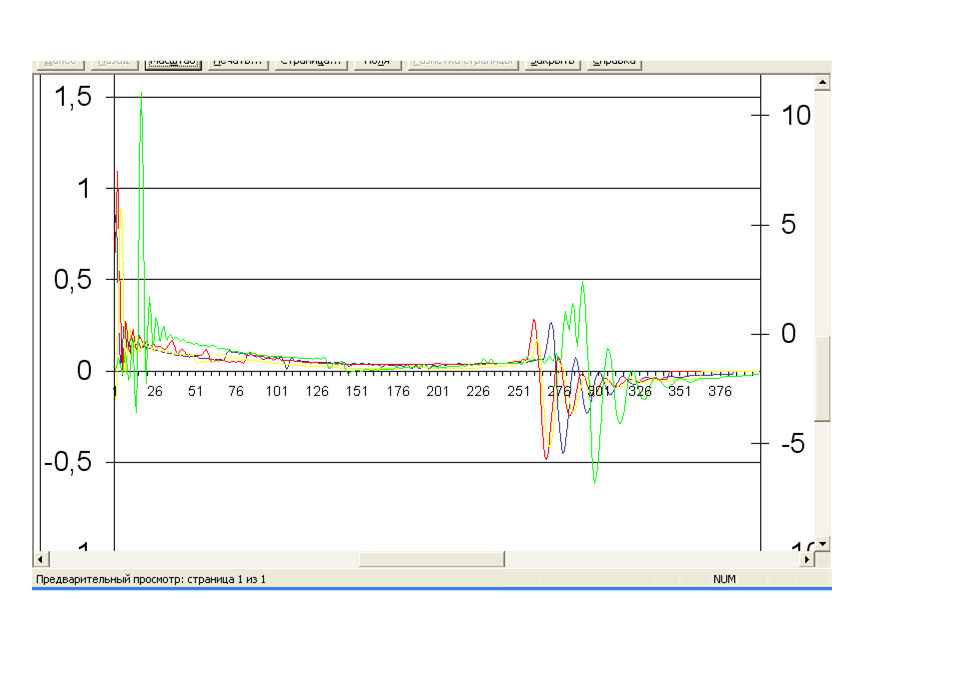Close the preview with Закрыть
Viewport: 968px width, 680px height.
tap(553, 64)
